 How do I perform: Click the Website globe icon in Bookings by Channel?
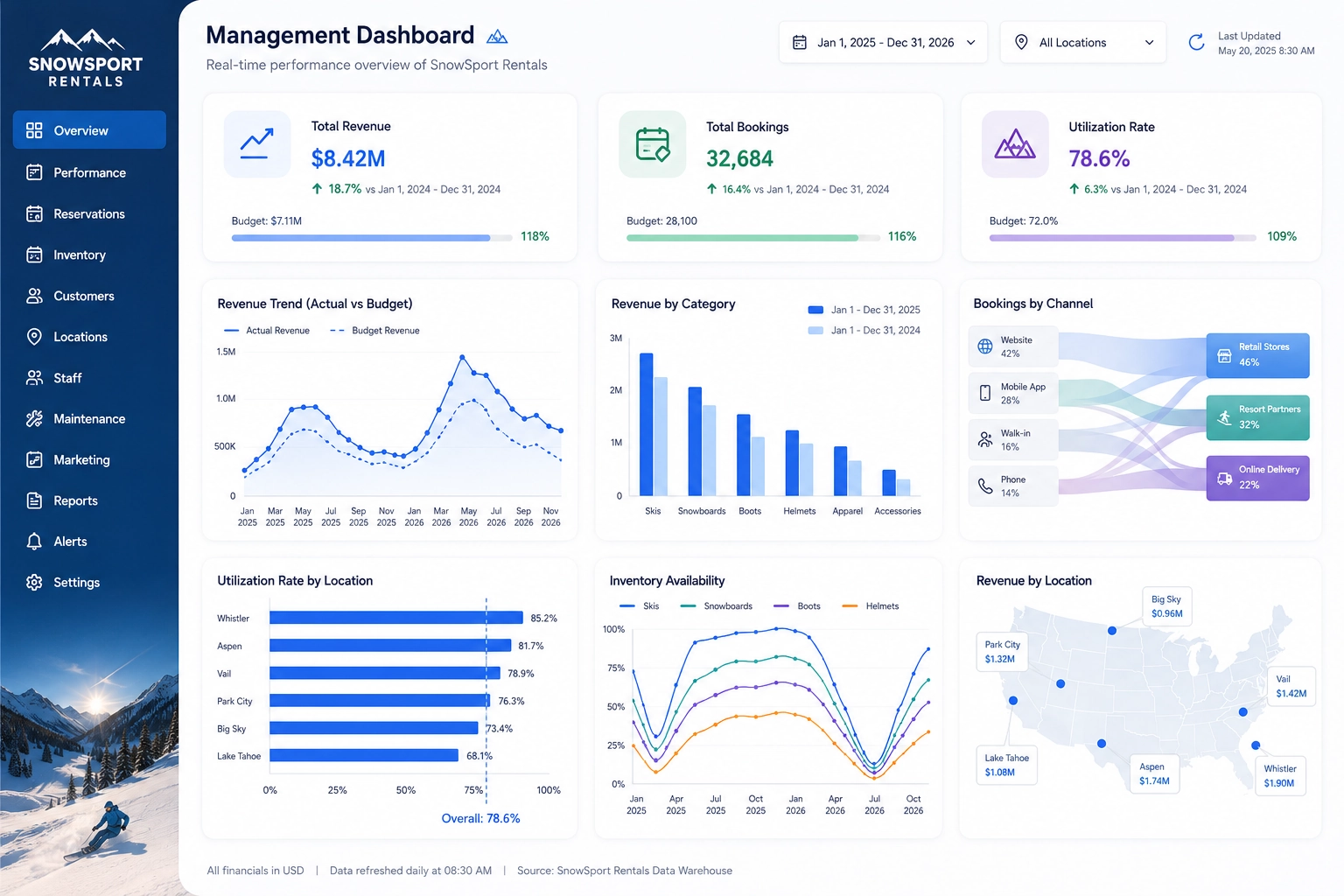point(985,346)
